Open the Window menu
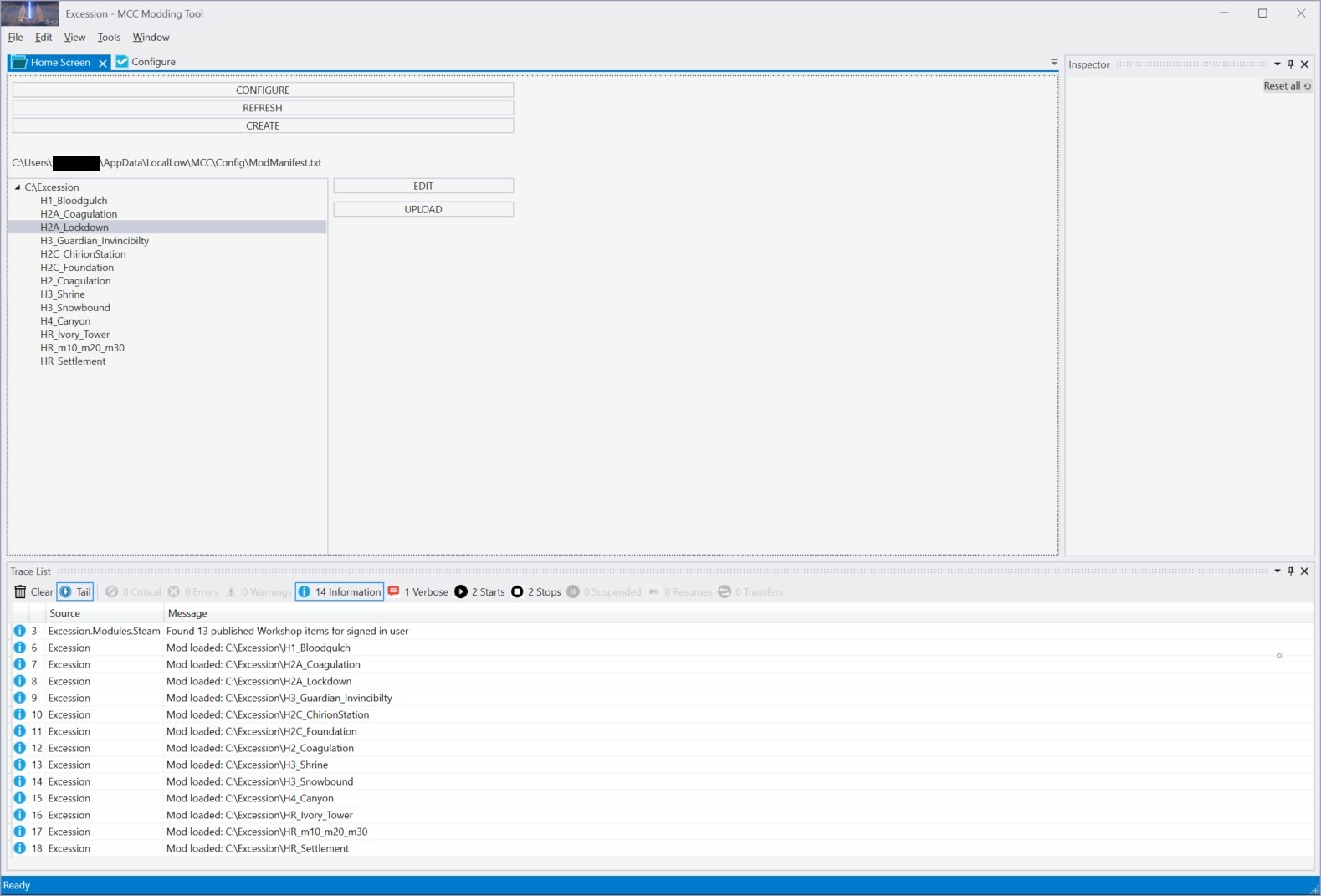The image size is (1321, 896). pyautogui.click(x=151, y=37)
